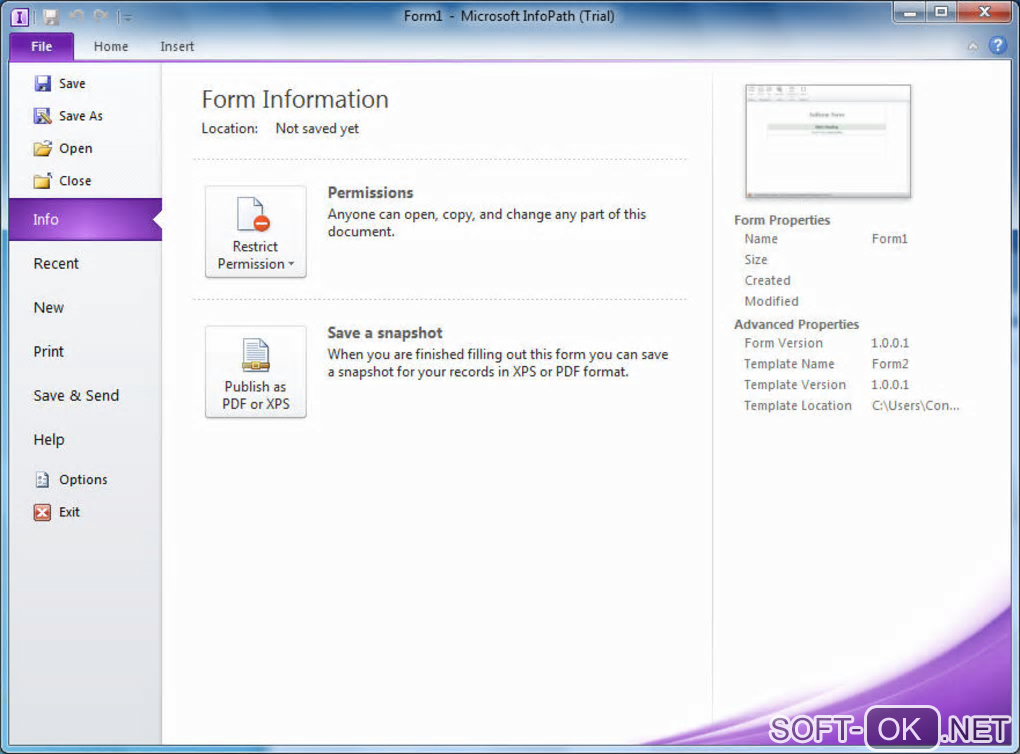Click the Exit label in sidebar

[69, 512]
